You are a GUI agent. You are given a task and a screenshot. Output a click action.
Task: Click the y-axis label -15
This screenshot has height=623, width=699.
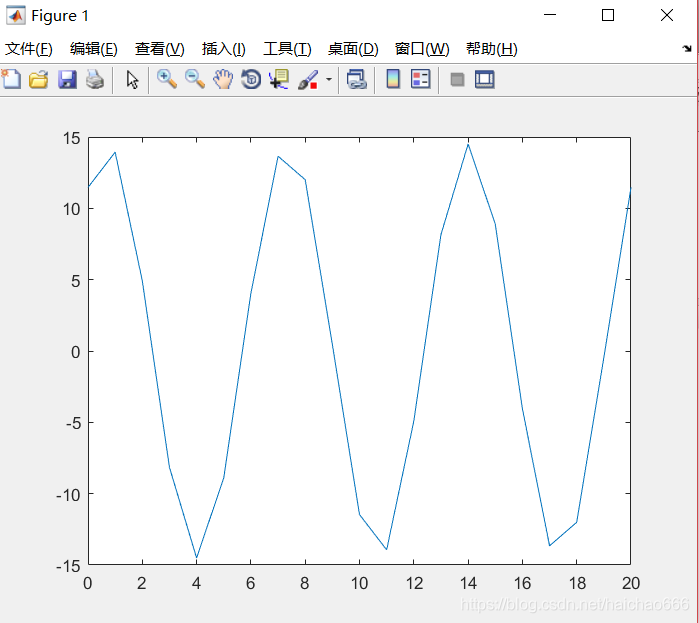(68, 566)
